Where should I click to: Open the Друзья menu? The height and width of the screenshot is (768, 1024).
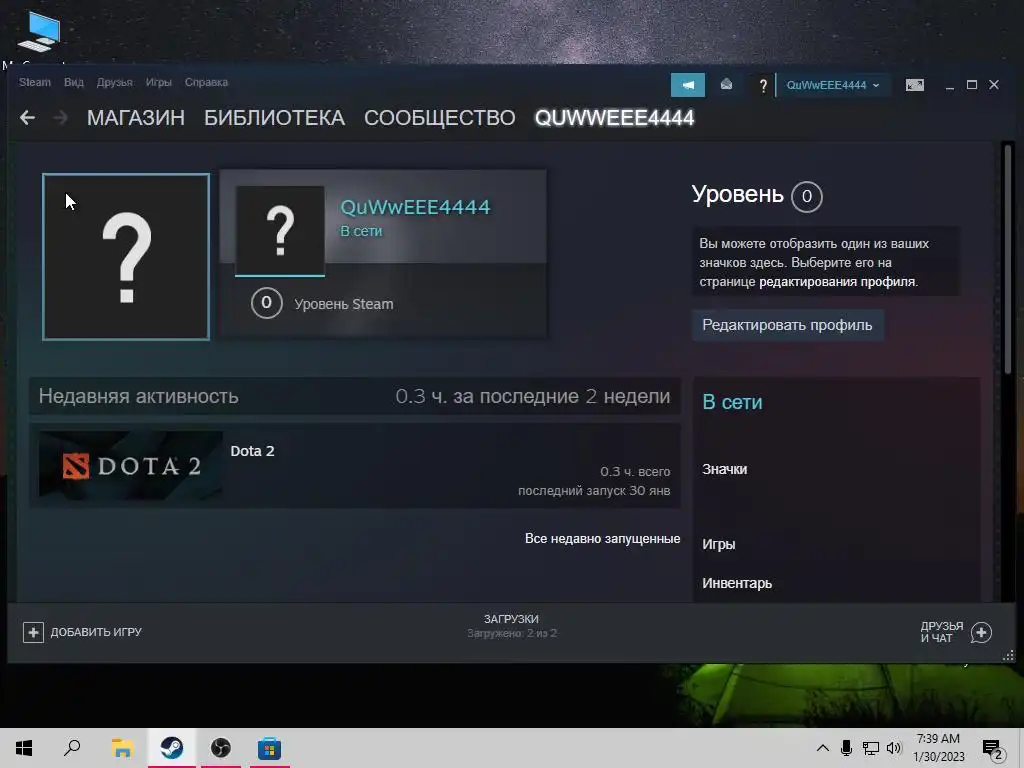point(114,82)
